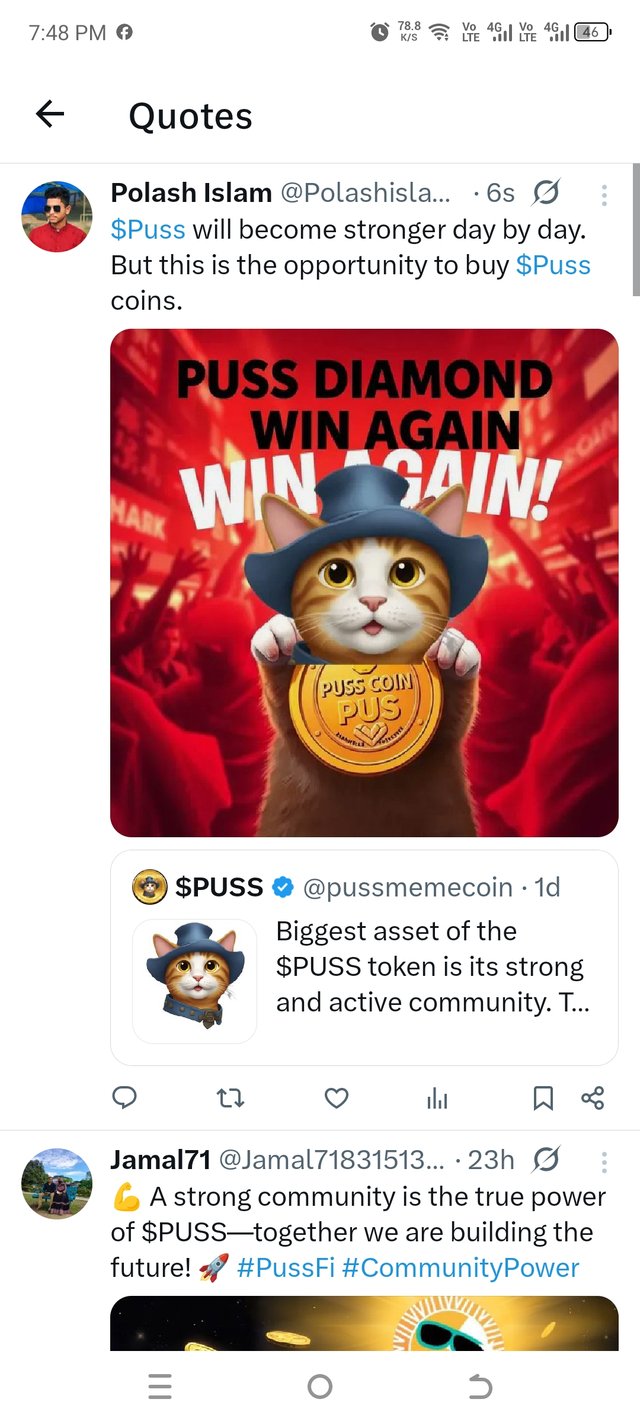640x1422 pixels.
Task: Go back using the arrow icon
Action: coord(50,115)
